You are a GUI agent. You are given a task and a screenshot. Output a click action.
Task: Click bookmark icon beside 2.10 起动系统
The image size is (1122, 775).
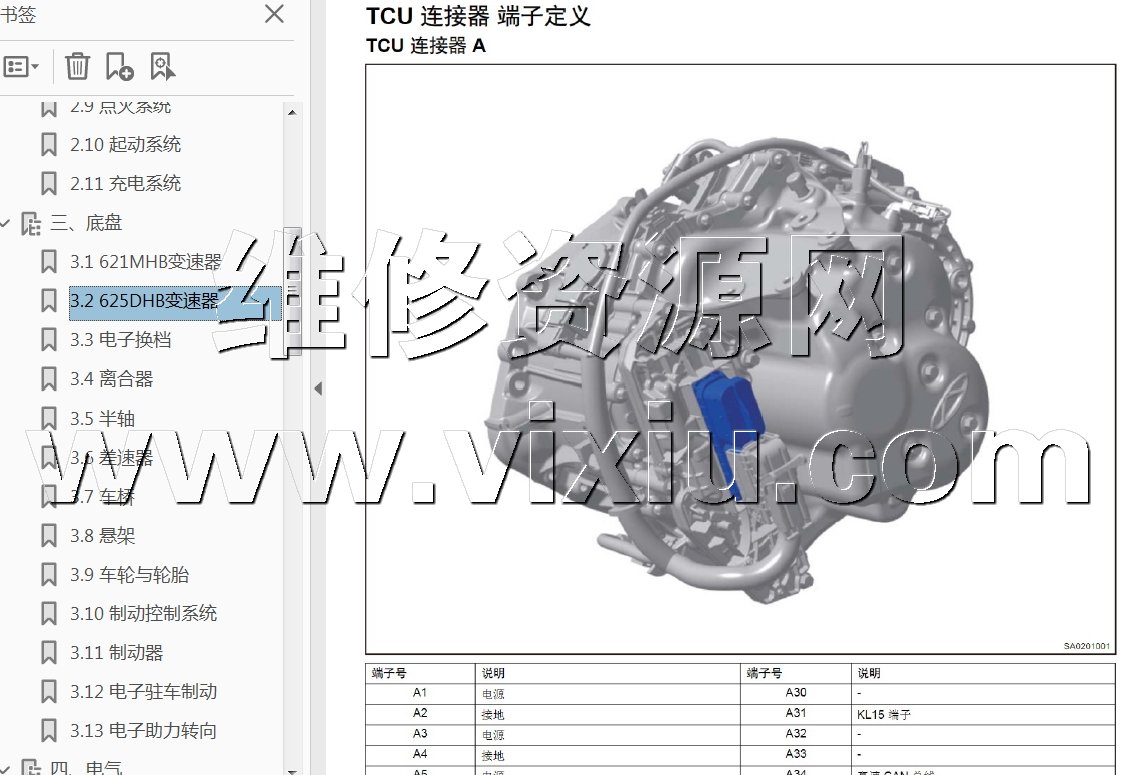pyautogui.click(x=48, y=145)
